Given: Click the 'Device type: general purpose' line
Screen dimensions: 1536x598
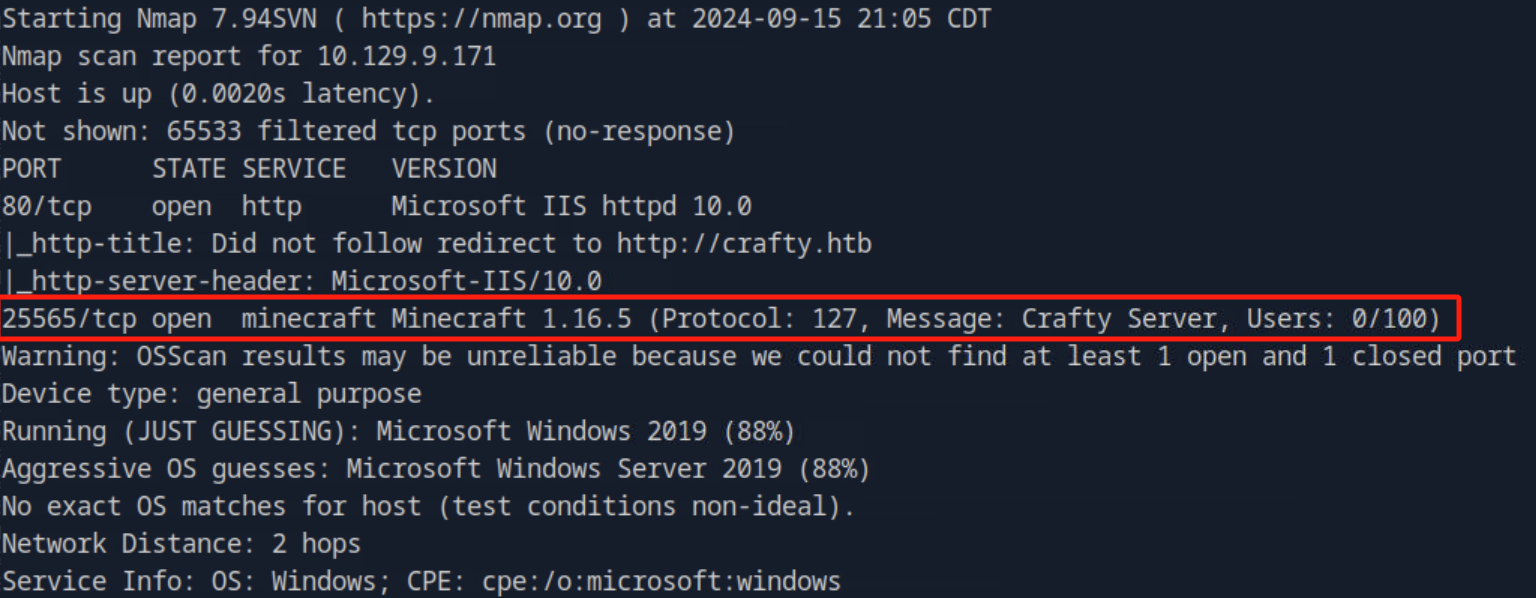Looking at the screenshot, I should pyautogui.click(x=211, y=395).
